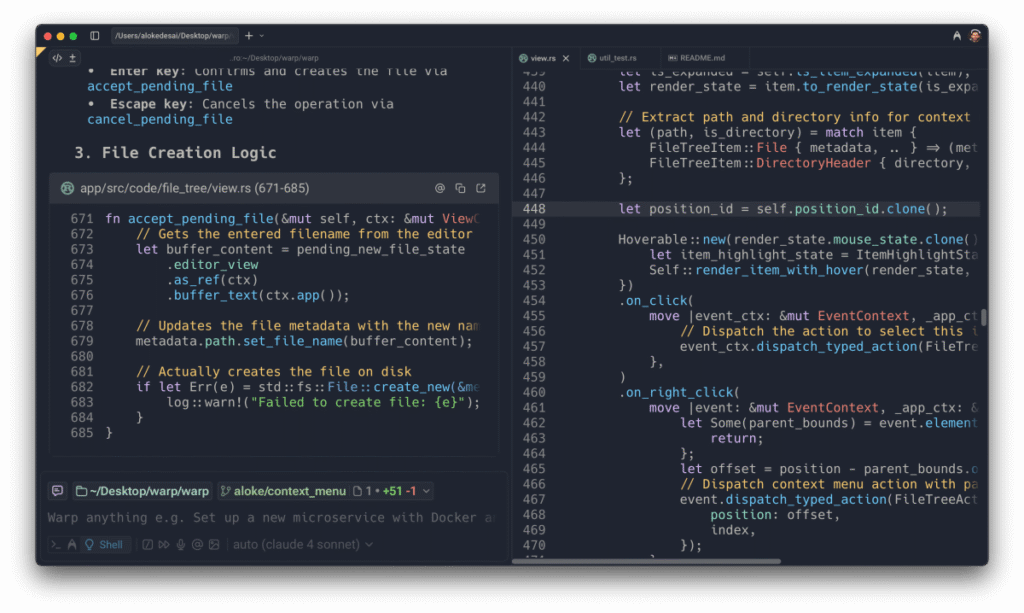This screenshot has width=1024, height=613.
Task: Click the @ mention icon in the input bar
Action: (x=197, y=544)
